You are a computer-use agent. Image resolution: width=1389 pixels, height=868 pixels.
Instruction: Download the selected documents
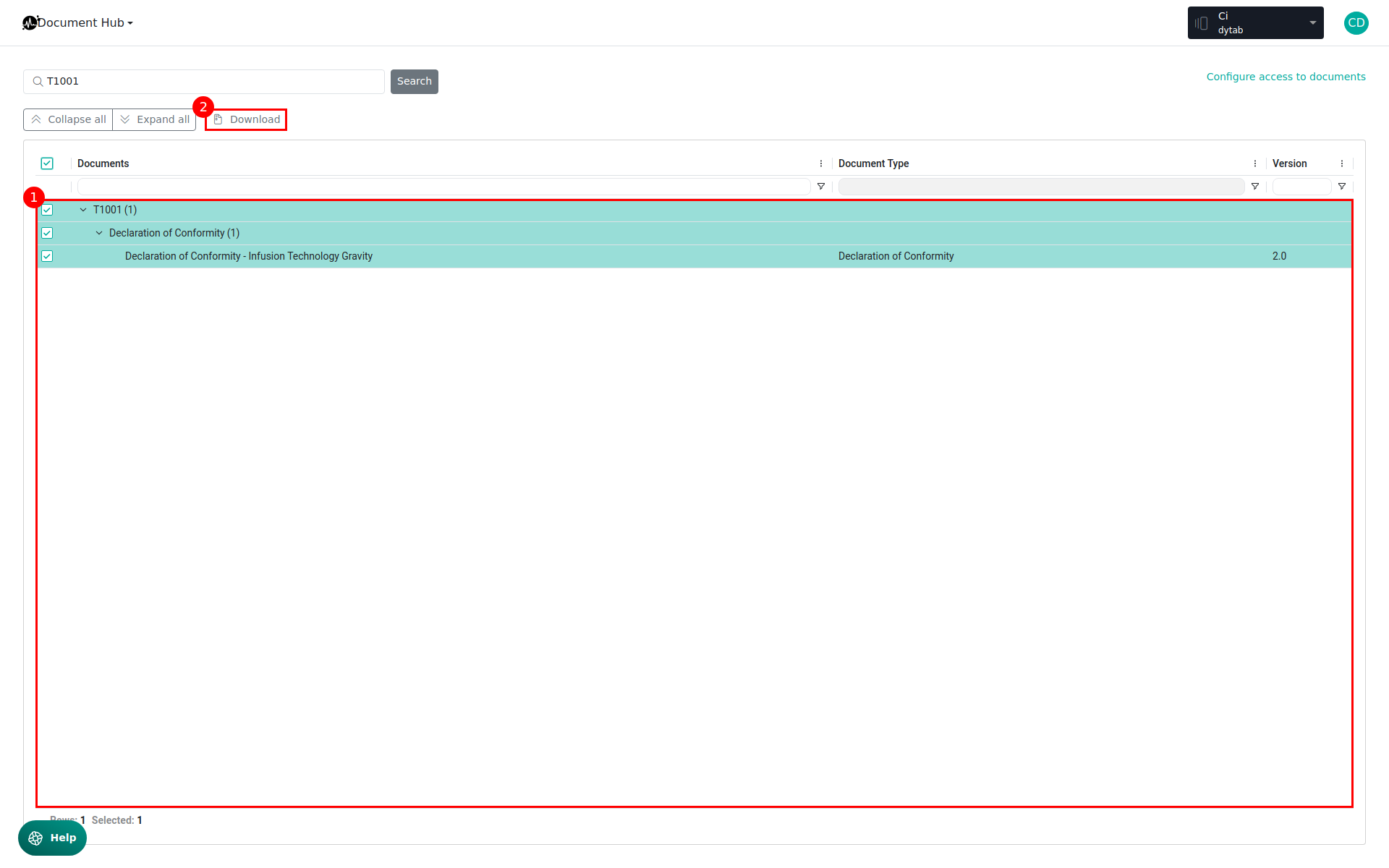pos(247,119)
